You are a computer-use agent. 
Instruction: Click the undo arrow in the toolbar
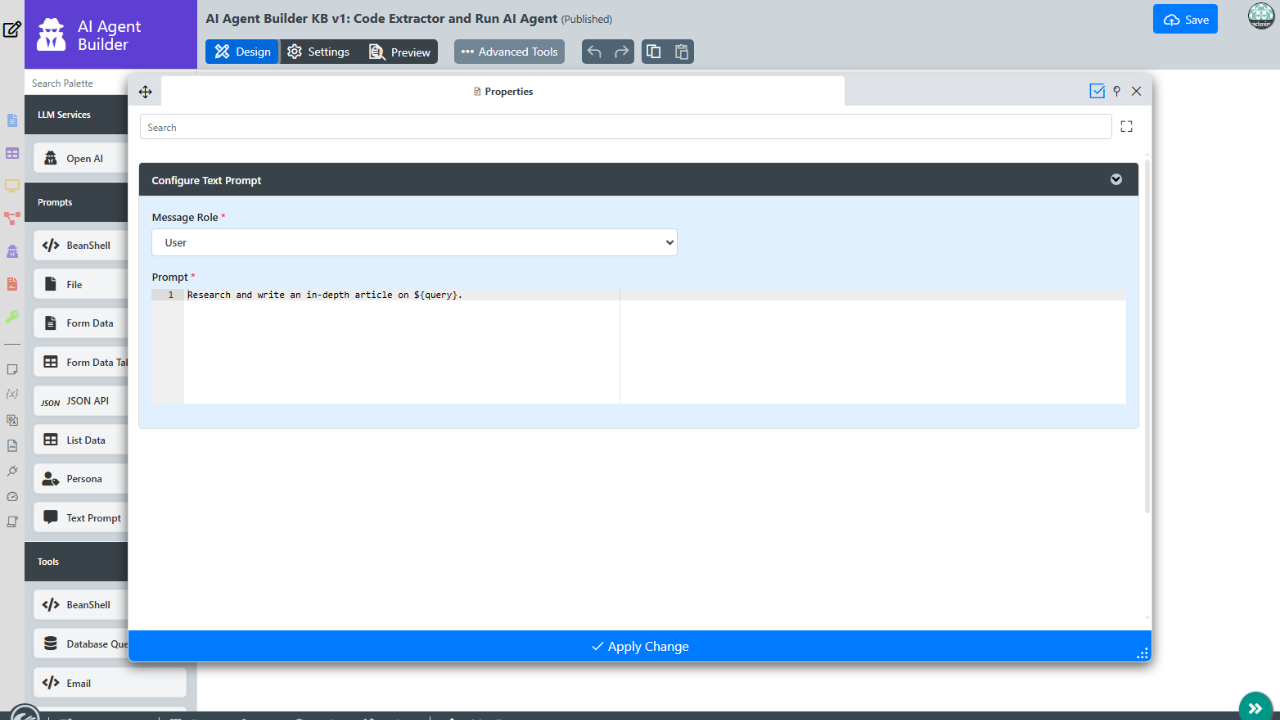coord(595,52)
